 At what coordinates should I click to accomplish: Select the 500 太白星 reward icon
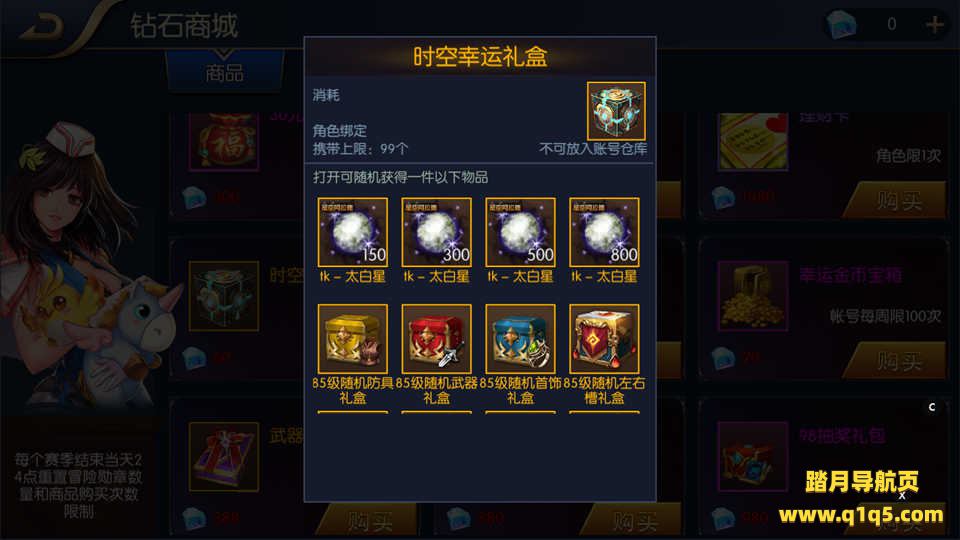pyautogui.click(x=520, y=231)
